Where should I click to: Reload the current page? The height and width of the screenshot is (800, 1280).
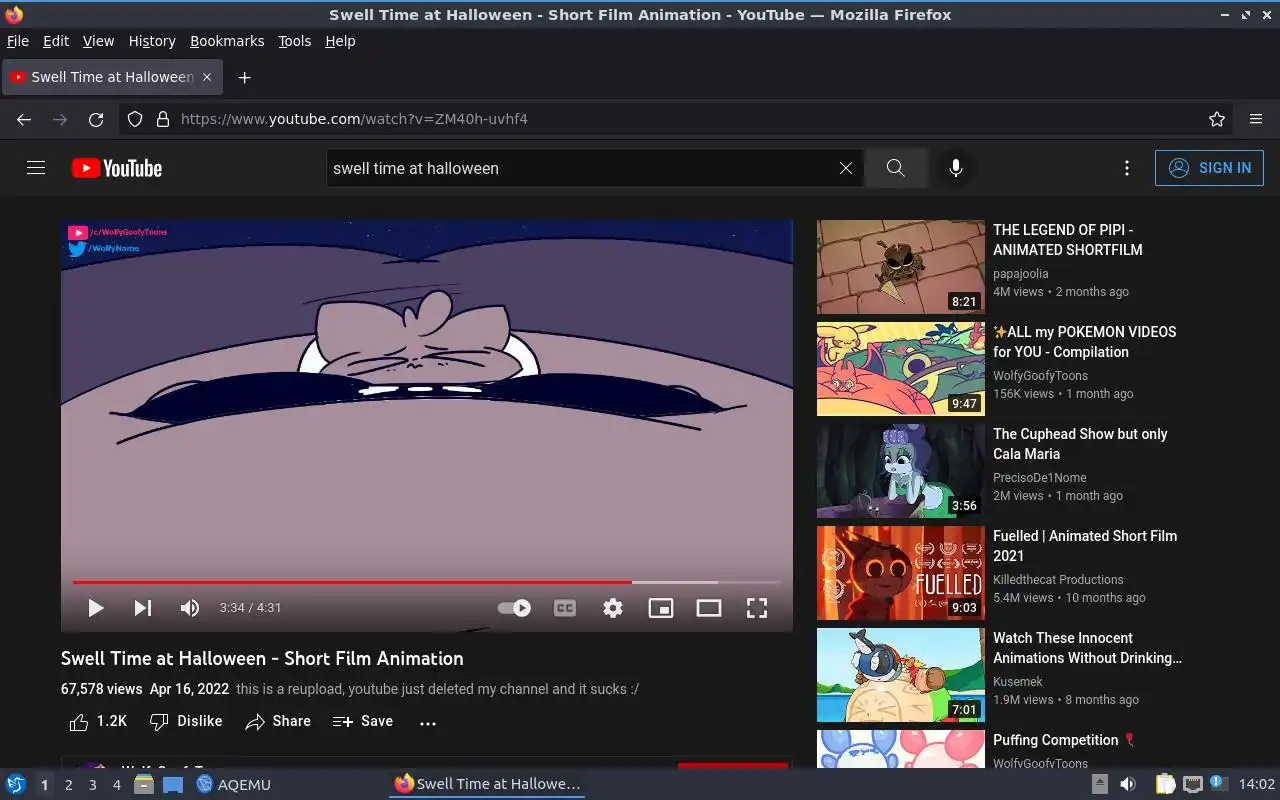point(96,119)
